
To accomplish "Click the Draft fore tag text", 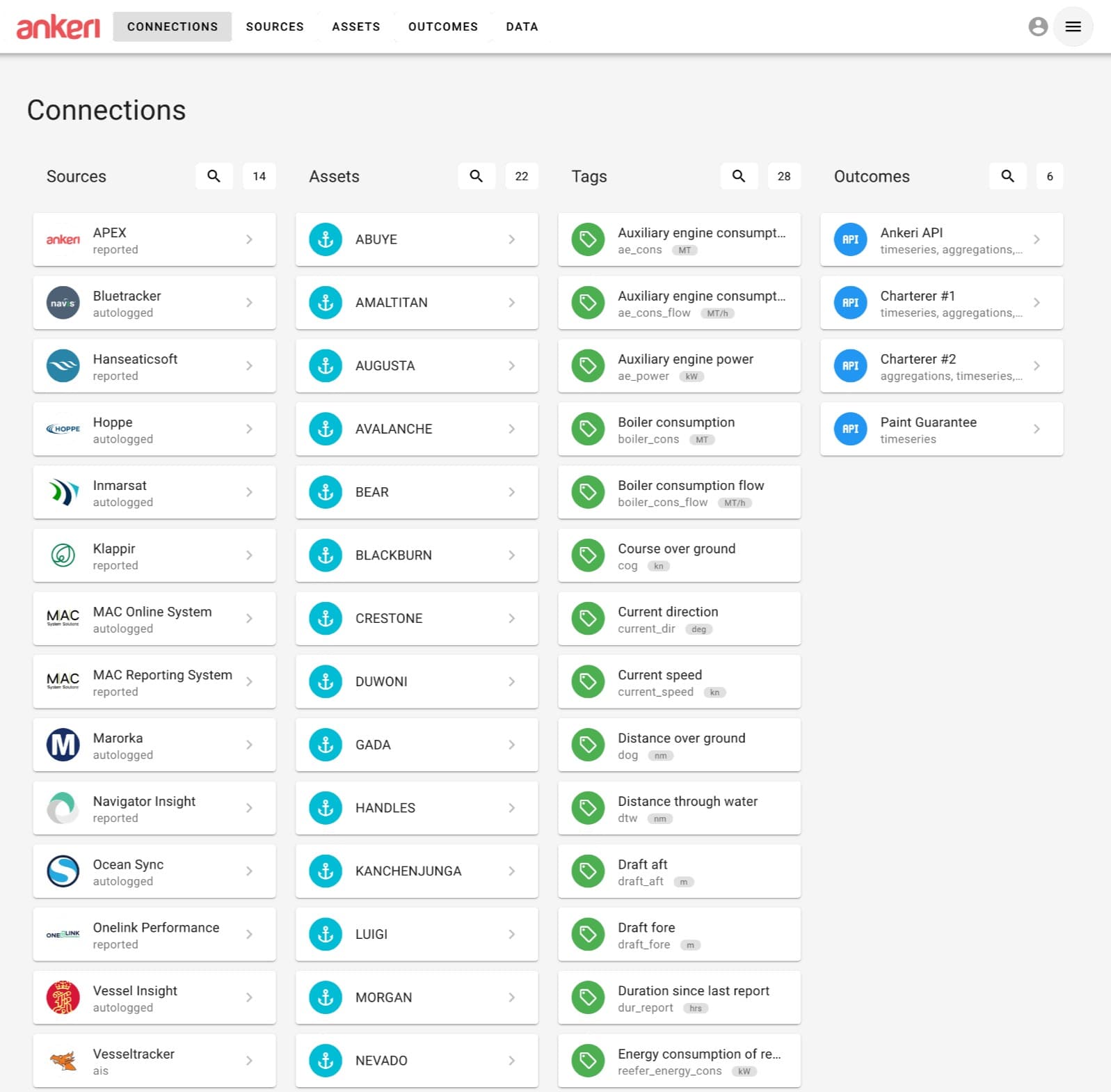I will 646,928.
